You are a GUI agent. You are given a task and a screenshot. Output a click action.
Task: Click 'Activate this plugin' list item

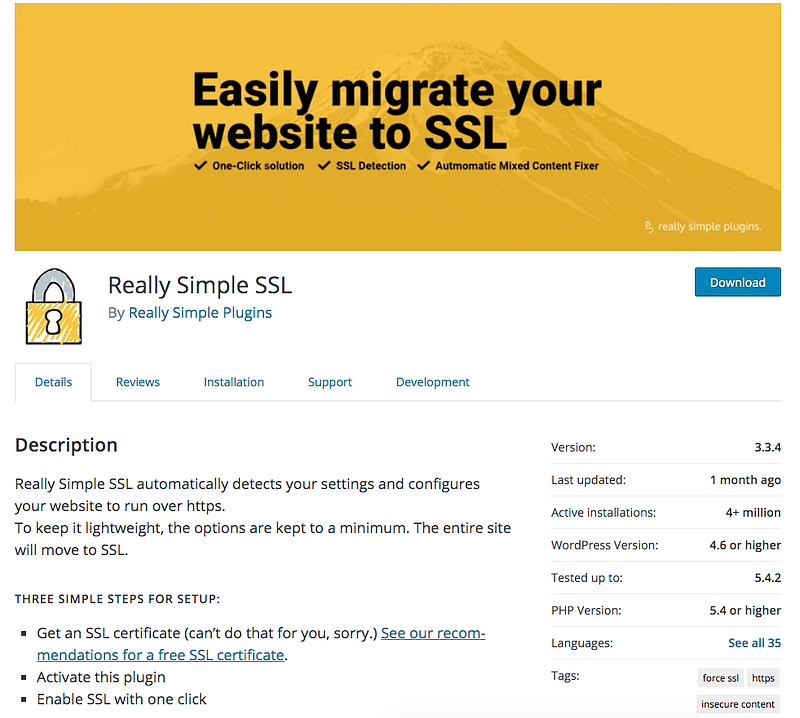[101, 677]
